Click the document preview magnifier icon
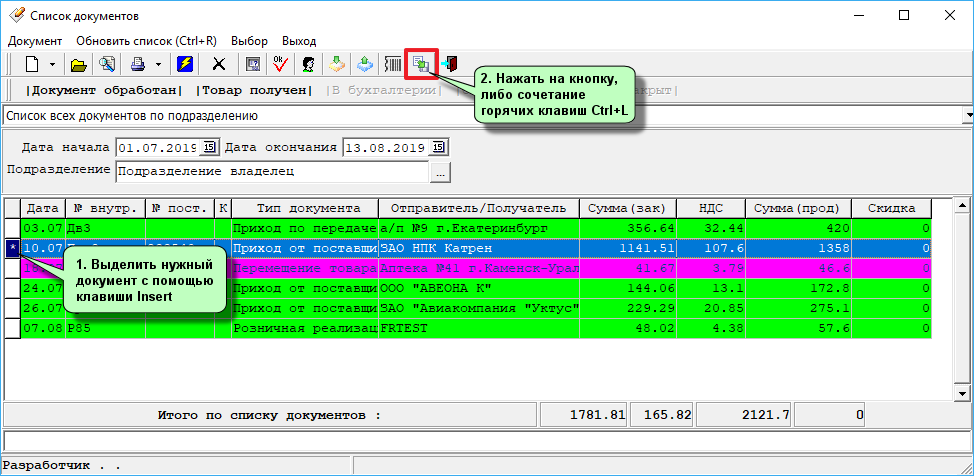 107,64
